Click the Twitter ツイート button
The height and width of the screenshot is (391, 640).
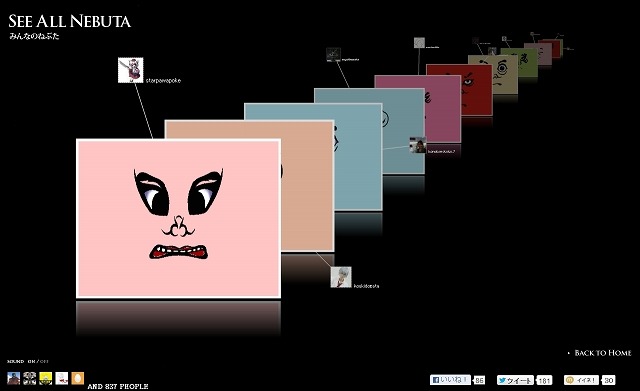pos(515,380)
